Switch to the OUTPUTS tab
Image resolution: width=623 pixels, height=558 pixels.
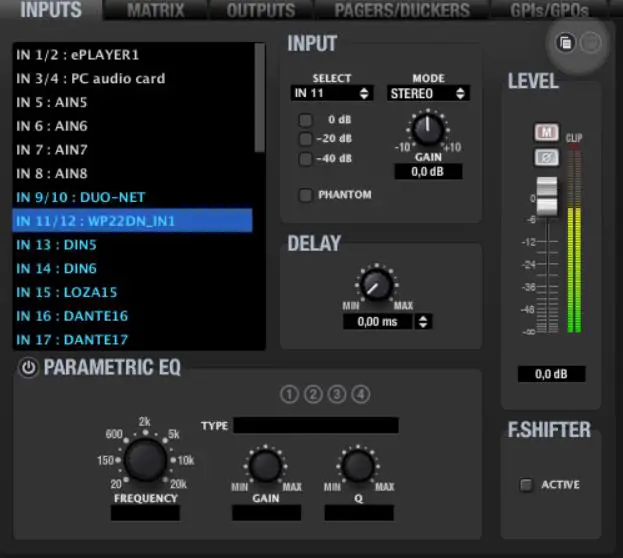coord(261,10)
